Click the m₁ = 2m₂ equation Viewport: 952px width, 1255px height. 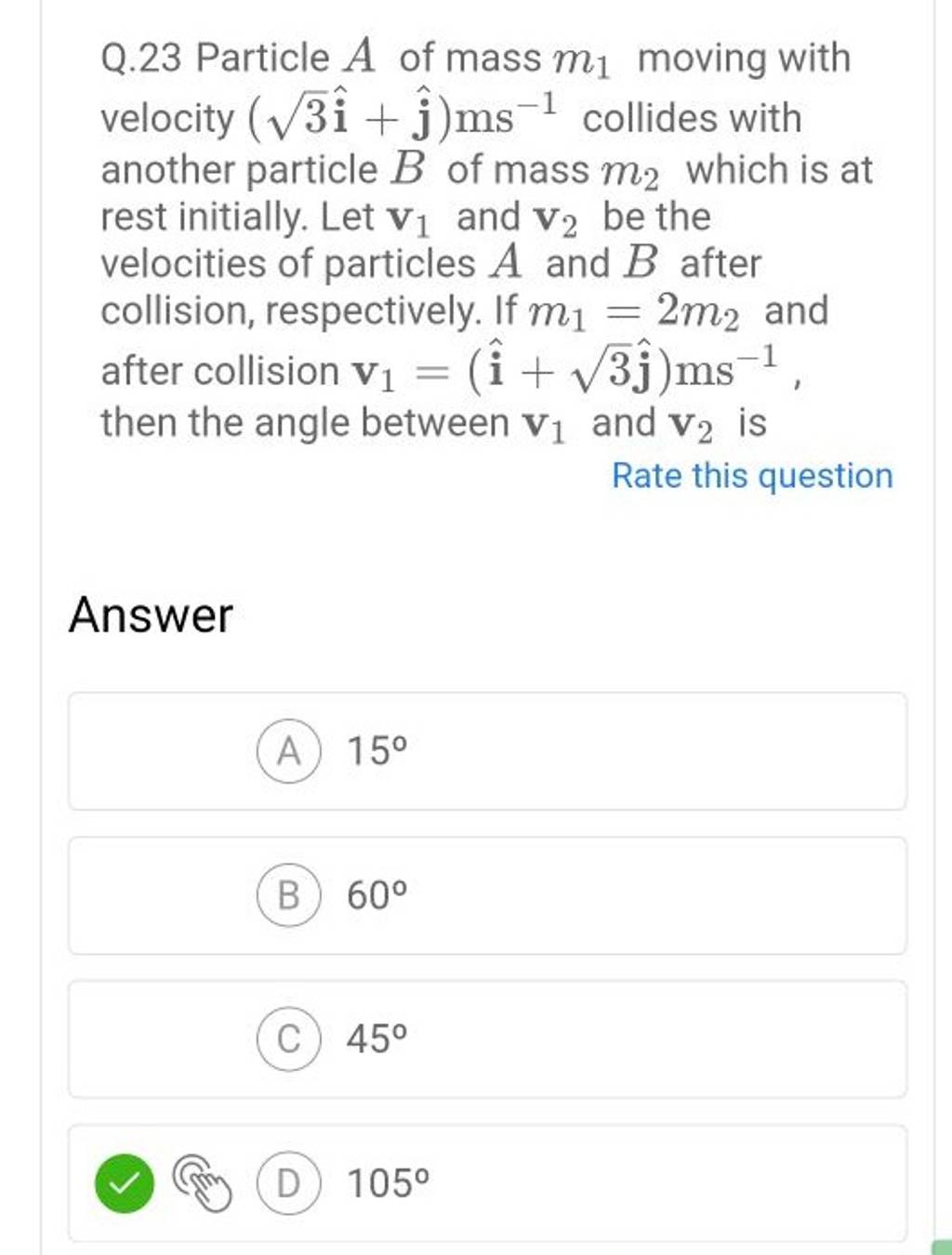pyautogui.click(x=634, y=313)
